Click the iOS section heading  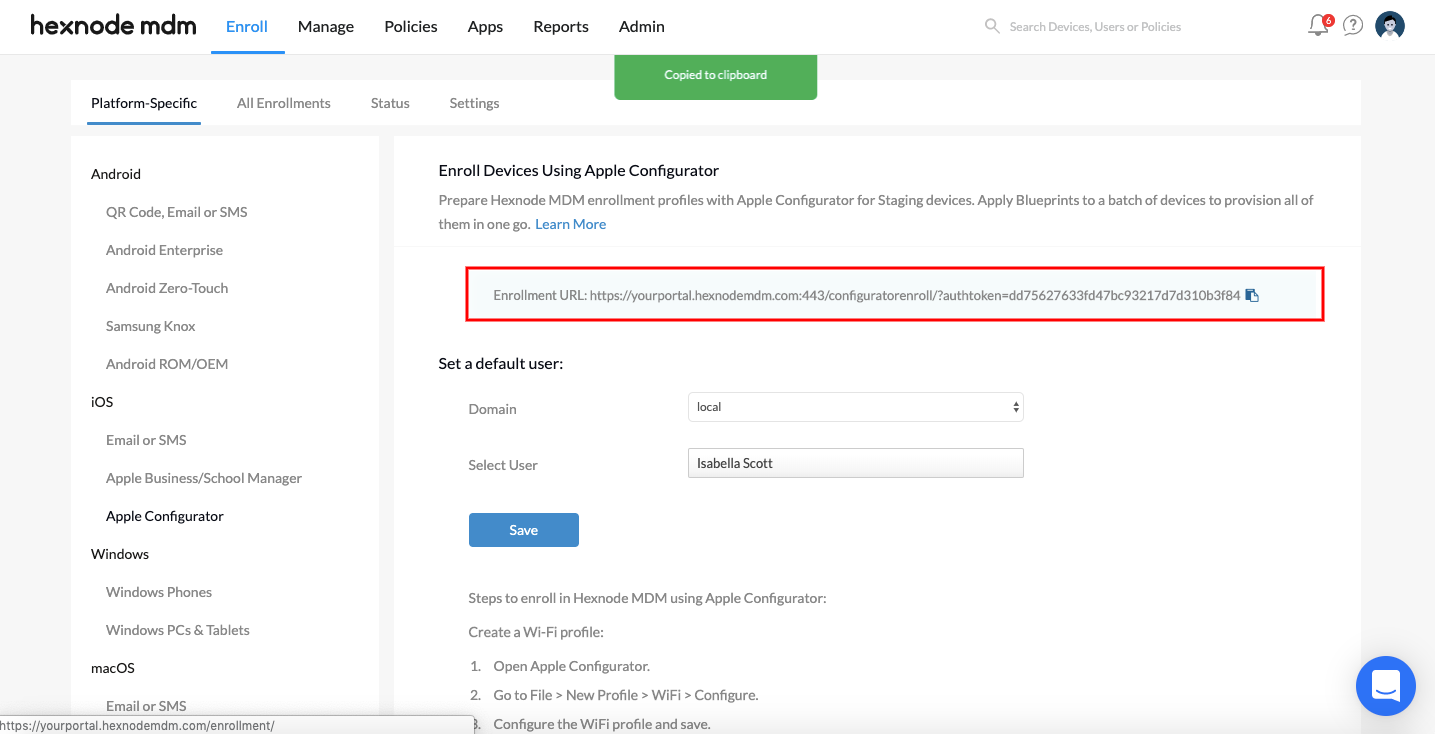[x=102, y=402]
